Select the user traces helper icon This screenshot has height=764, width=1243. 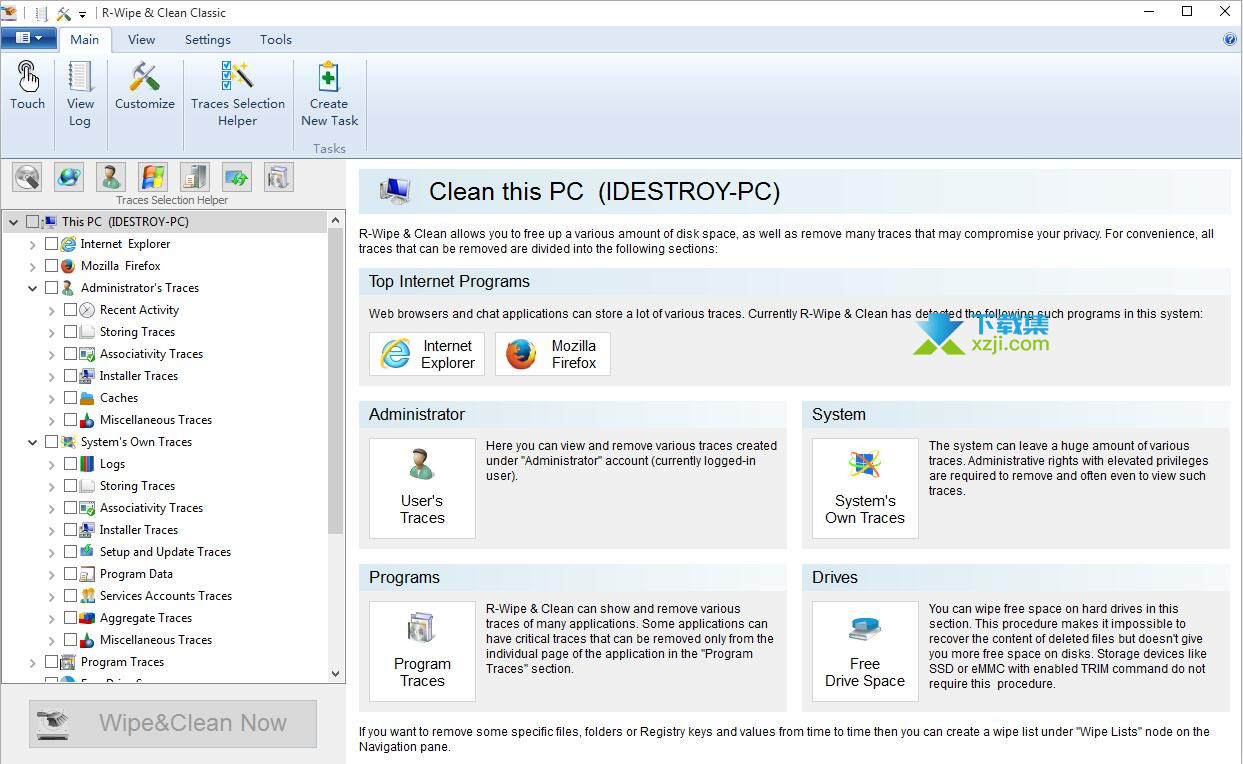(111, 177)
